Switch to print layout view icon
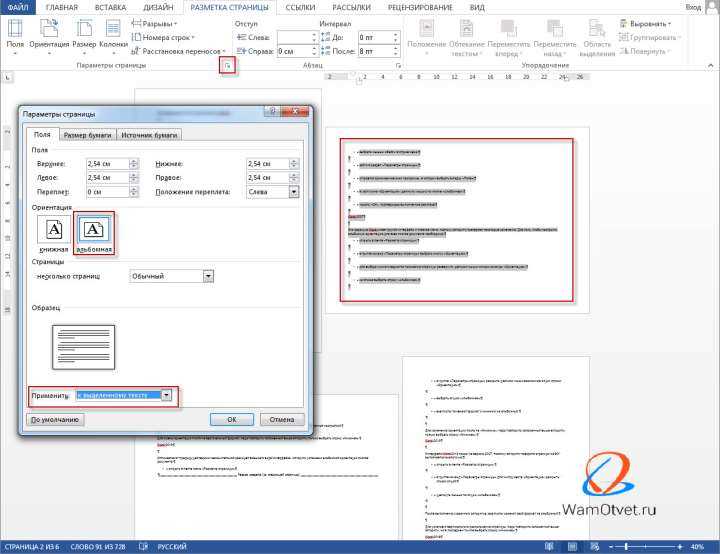 pyautogui.click(x=572, y=547)
